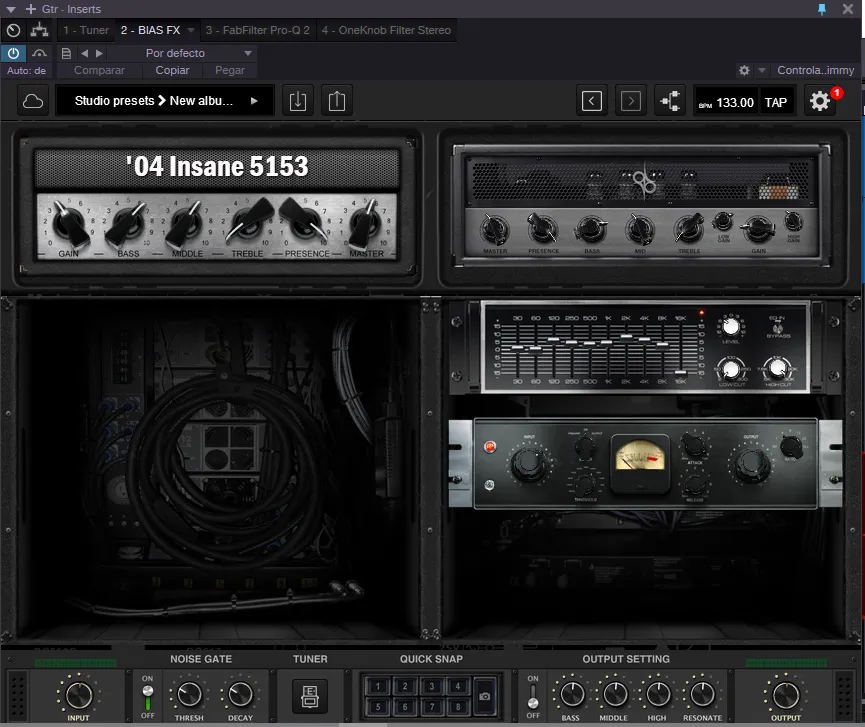Click the share/upload preset icon

pyautogui.click(x=337, y=101)
